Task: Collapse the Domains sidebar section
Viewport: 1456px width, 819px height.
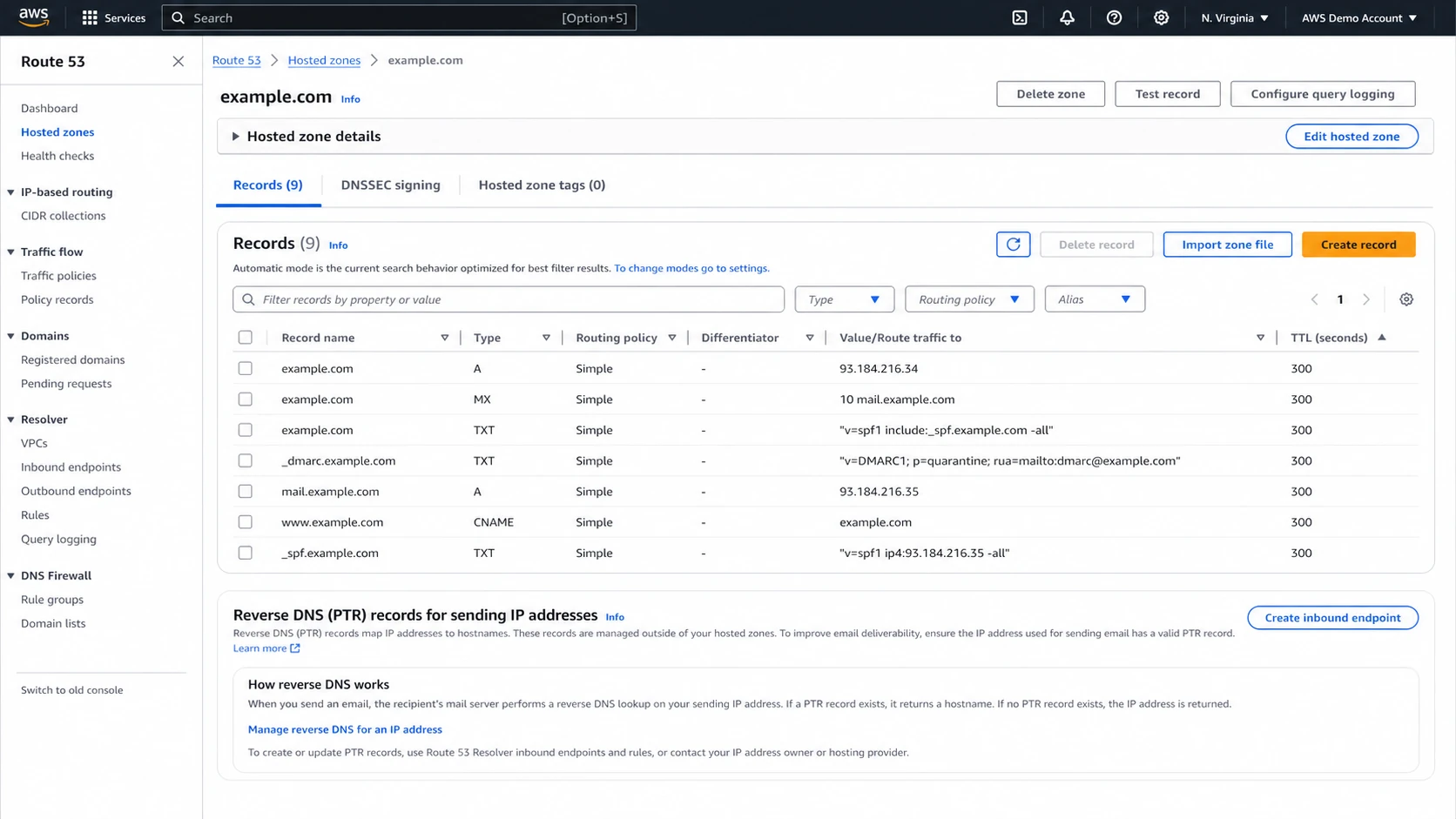Action: (x=10, y=336)
